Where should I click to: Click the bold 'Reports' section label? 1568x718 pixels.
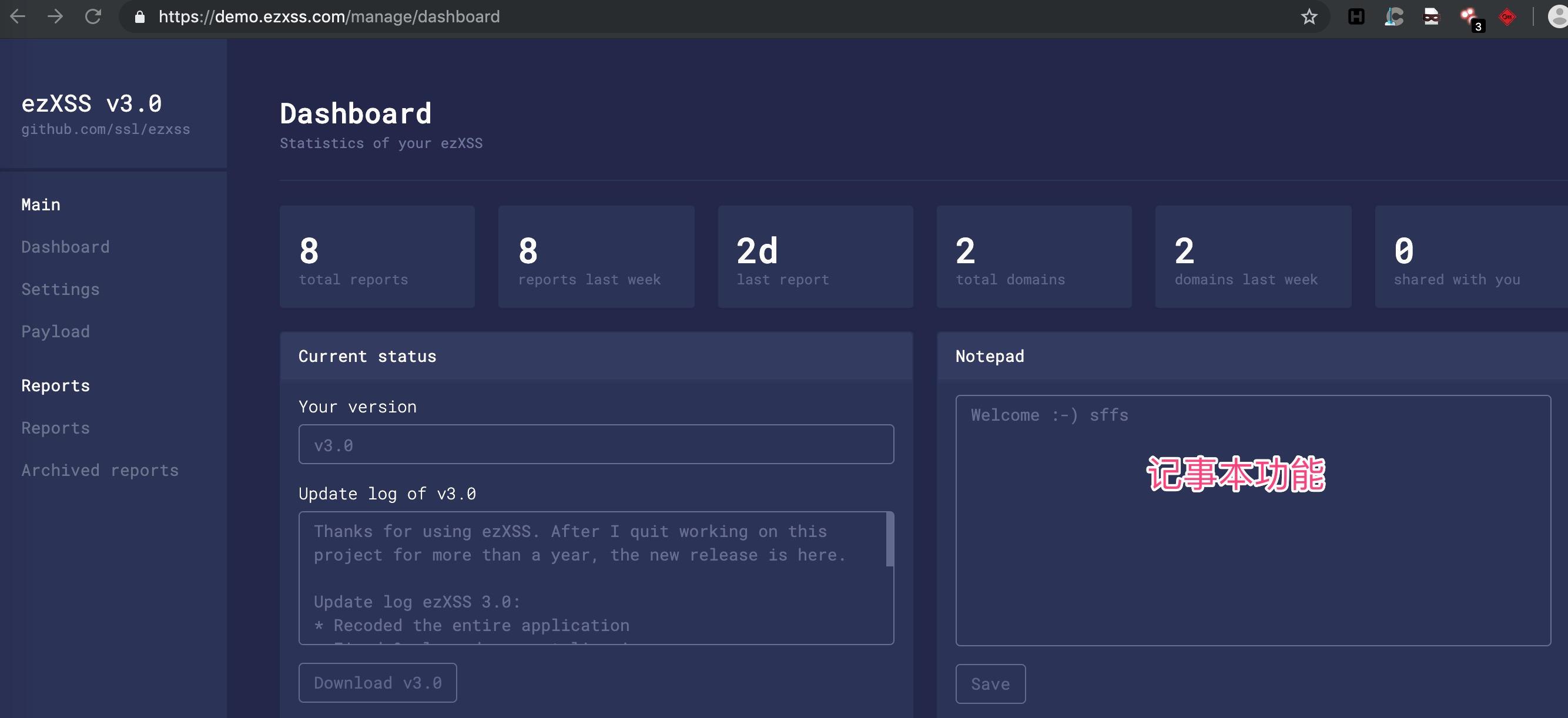(x=55, y=386)
